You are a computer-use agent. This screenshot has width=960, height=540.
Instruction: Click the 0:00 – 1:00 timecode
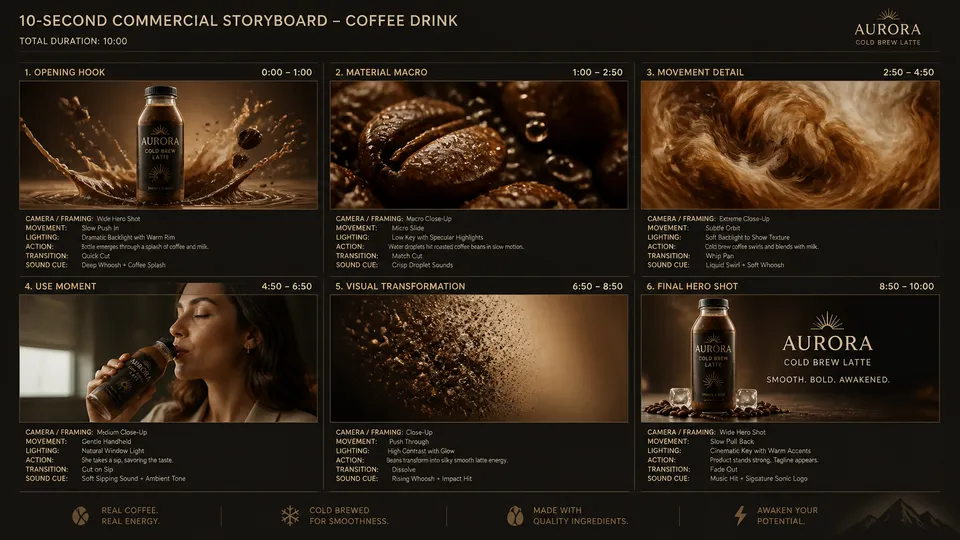[287, 72]
